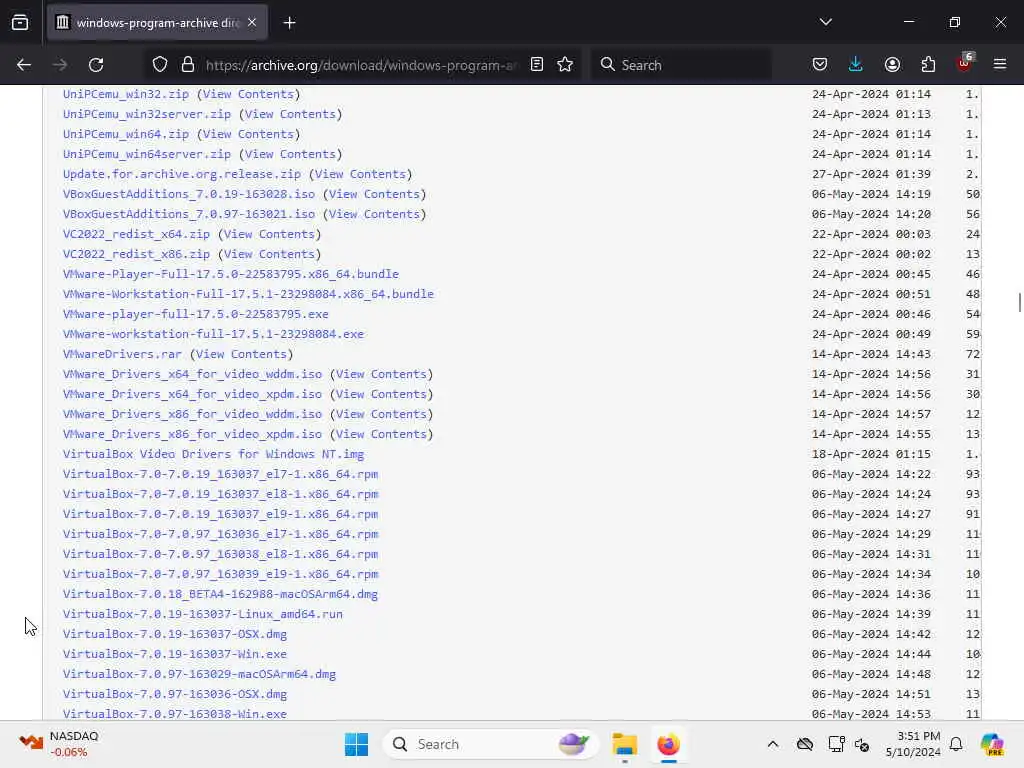Image resolution: width=1024 pixels, height=768 pixels.
Task: Open VMware-Player-Full-17.5.0 bundle link
Action: click(x=231, y=274)
